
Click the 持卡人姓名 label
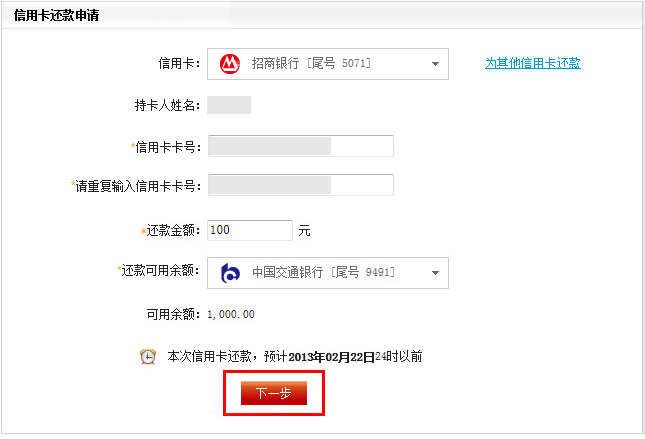tap(167, 105)
